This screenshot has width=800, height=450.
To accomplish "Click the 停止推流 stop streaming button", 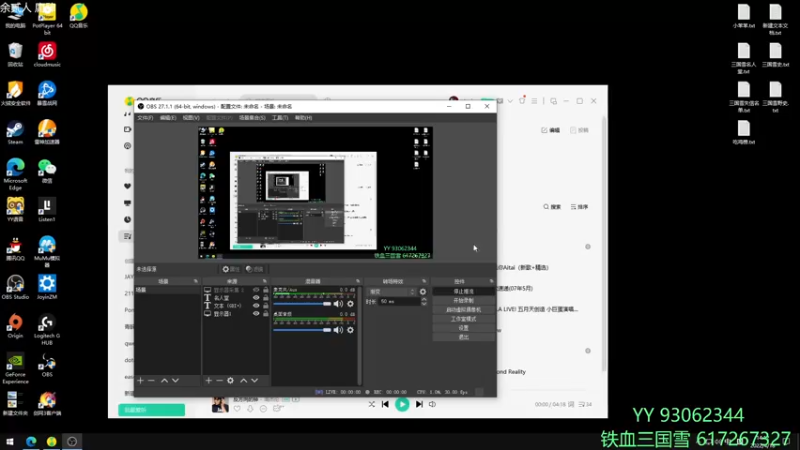I will (463, 291).
